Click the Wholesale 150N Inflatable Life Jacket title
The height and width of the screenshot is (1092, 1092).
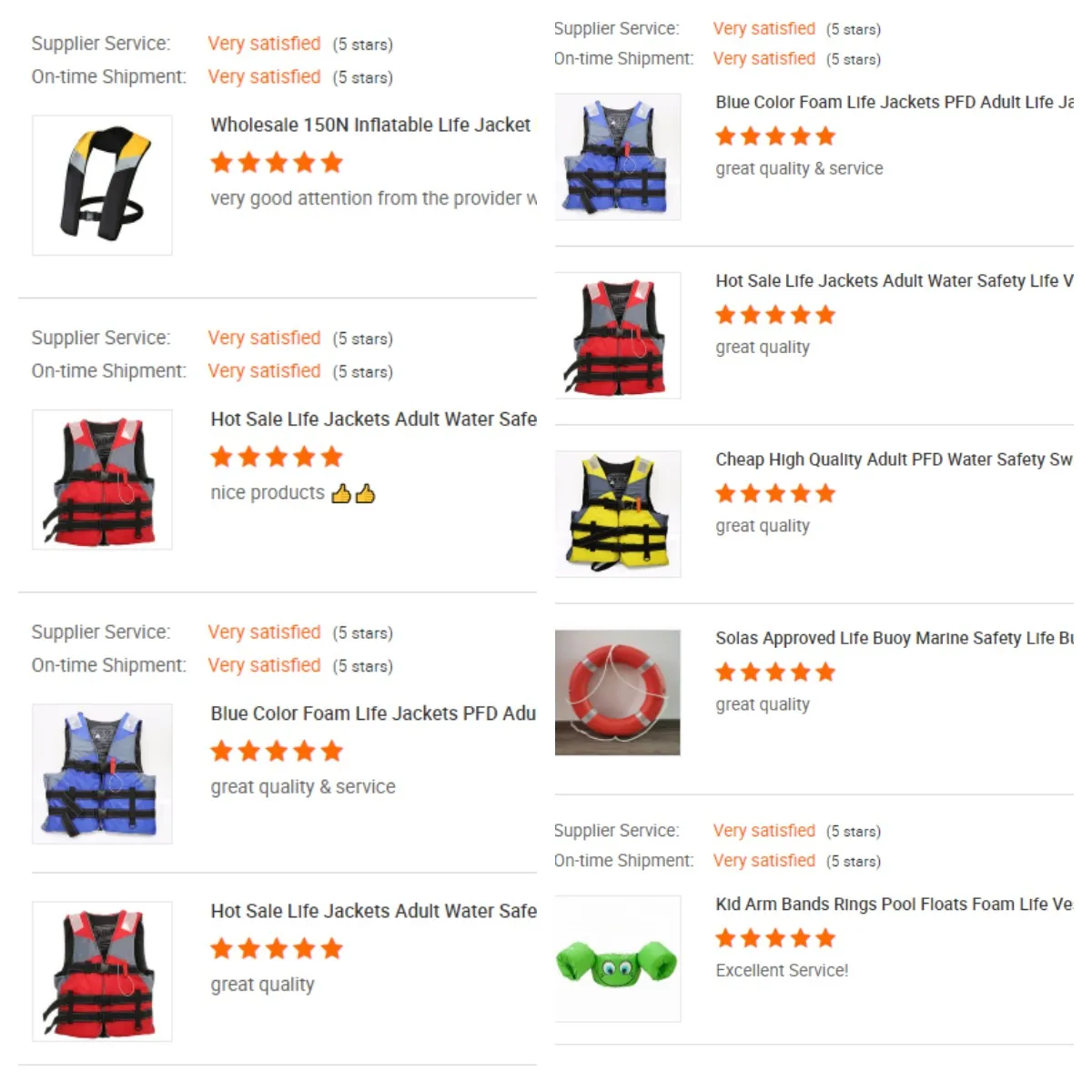coord(371,125)
